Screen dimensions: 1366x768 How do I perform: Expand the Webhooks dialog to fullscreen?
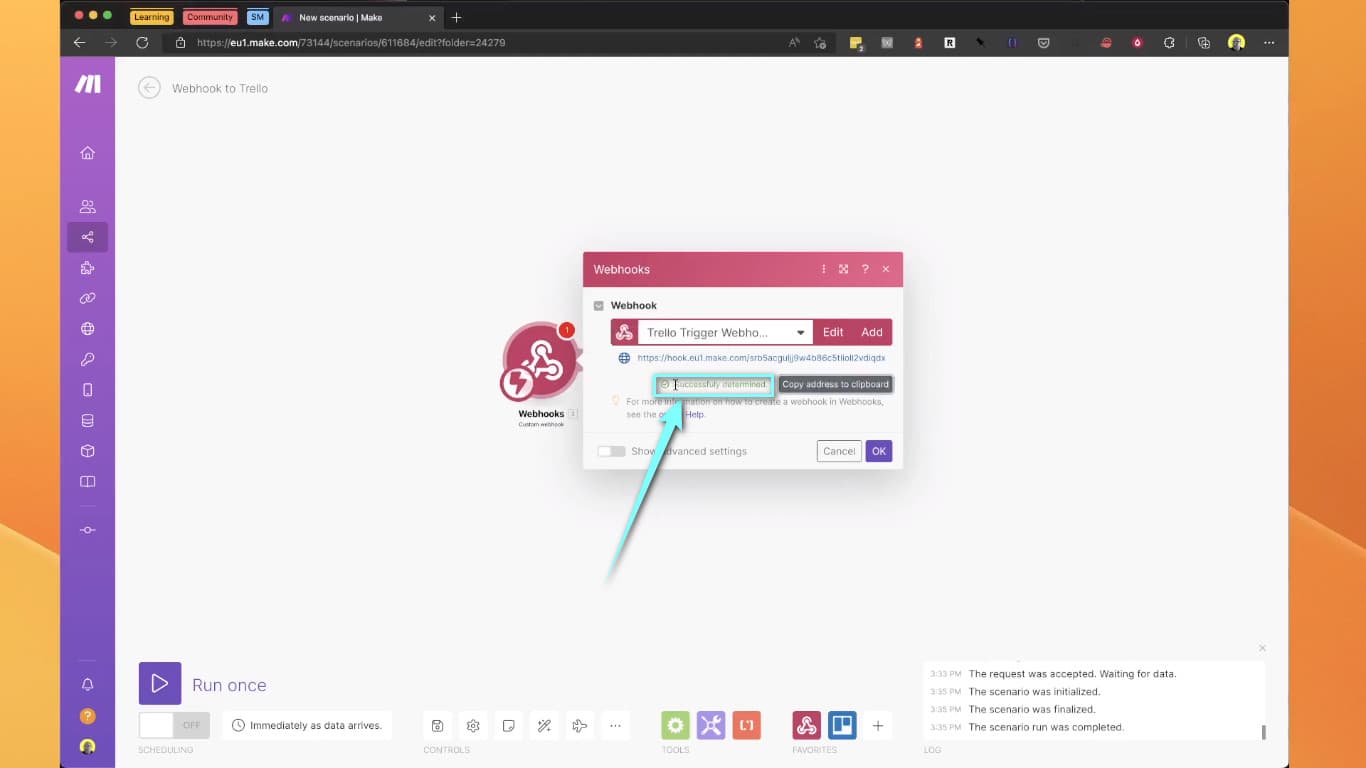[844, 269]
